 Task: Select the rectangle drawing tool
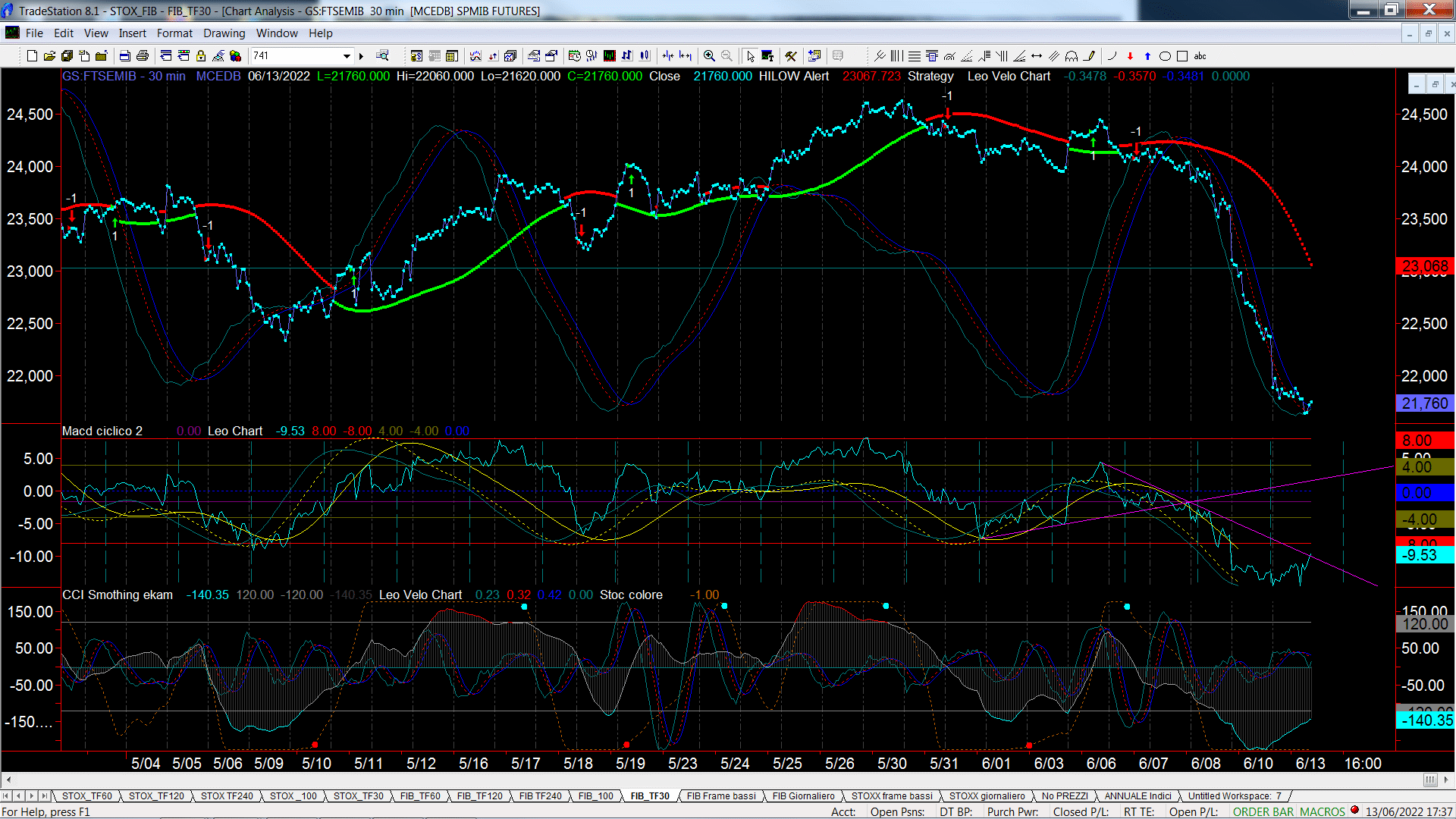tap(1182, 55)
